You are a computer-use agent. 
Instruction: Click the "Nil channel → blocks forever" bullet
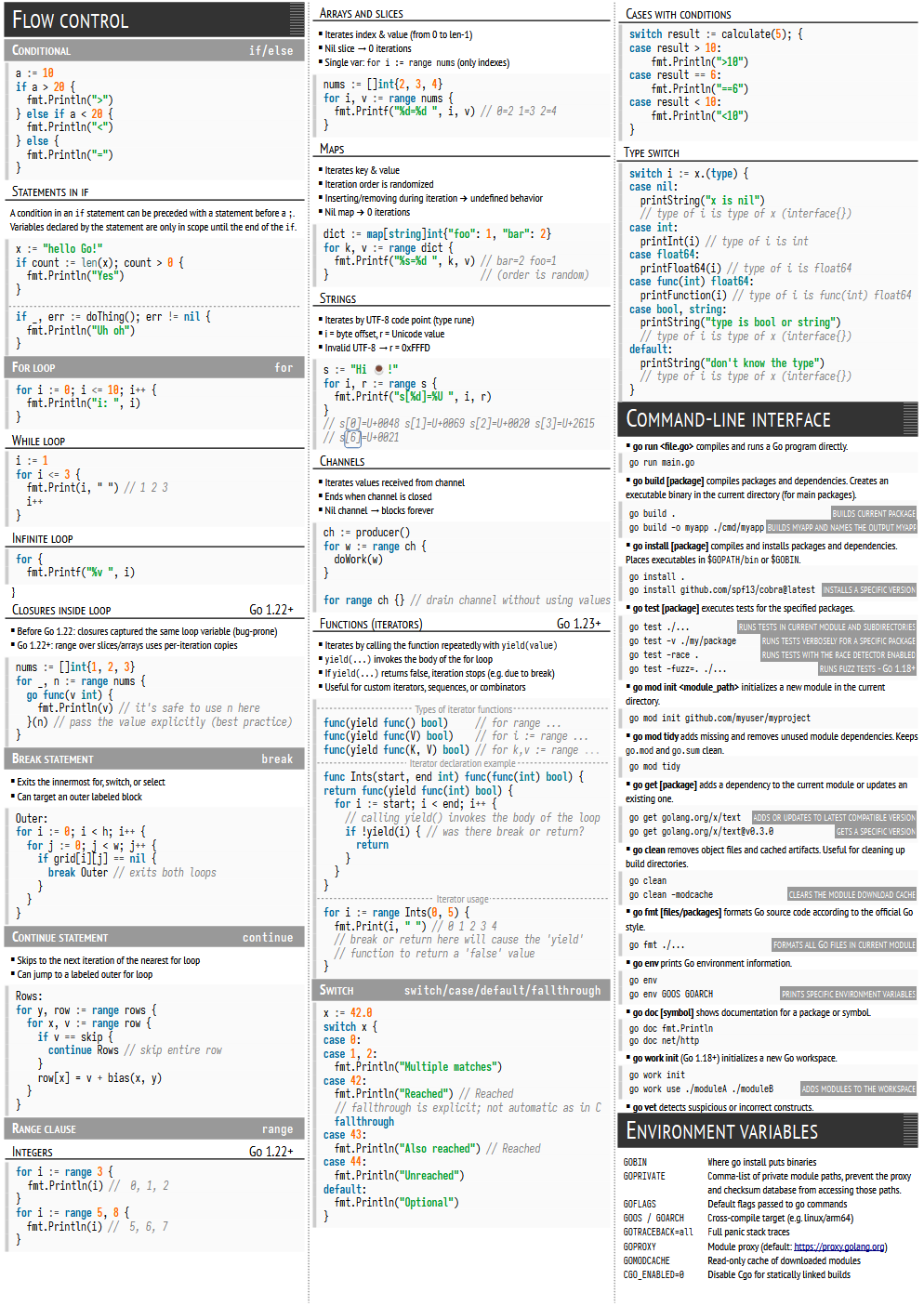(x=378, y=510)
